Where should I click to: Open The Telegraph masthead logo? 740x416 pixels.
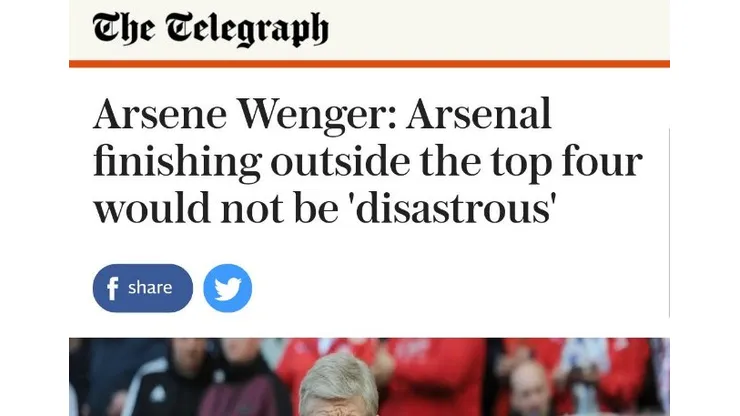click(210, 29)
